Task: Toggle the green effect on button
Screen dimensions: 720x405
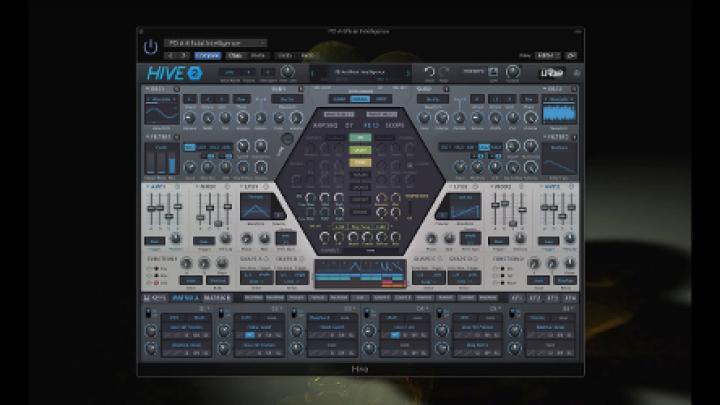Action: (360, 137)
